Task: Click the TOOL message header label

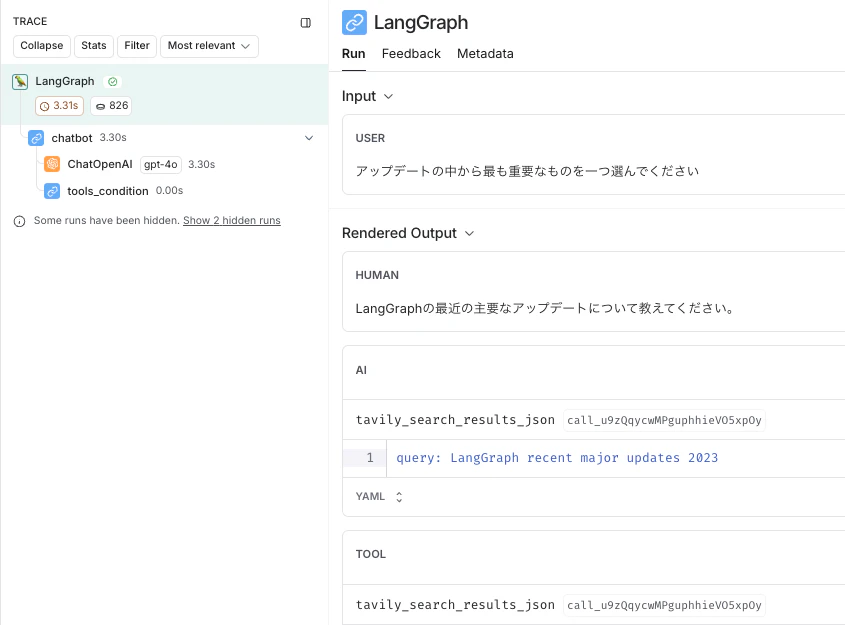Action: point(371,554)
